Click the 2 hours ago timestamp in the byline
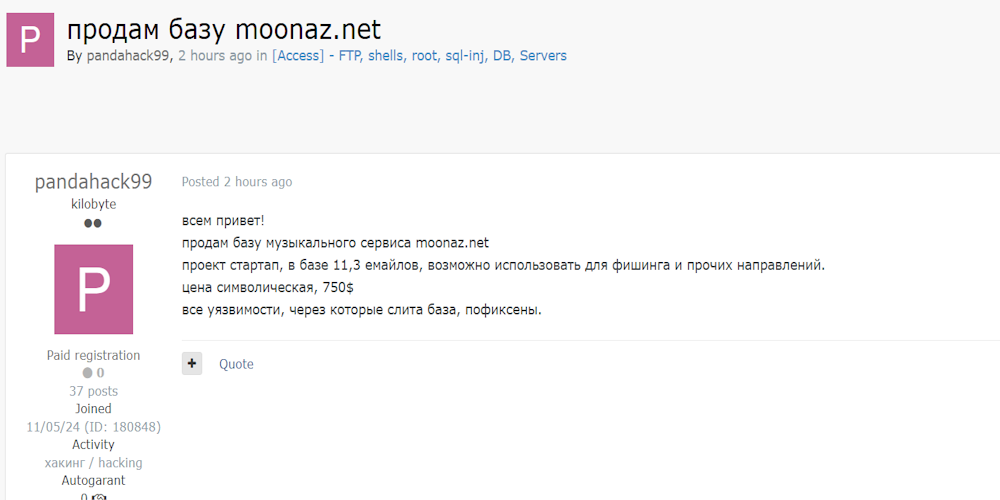This screenshot has height=500, width=1000. point(215,56)
